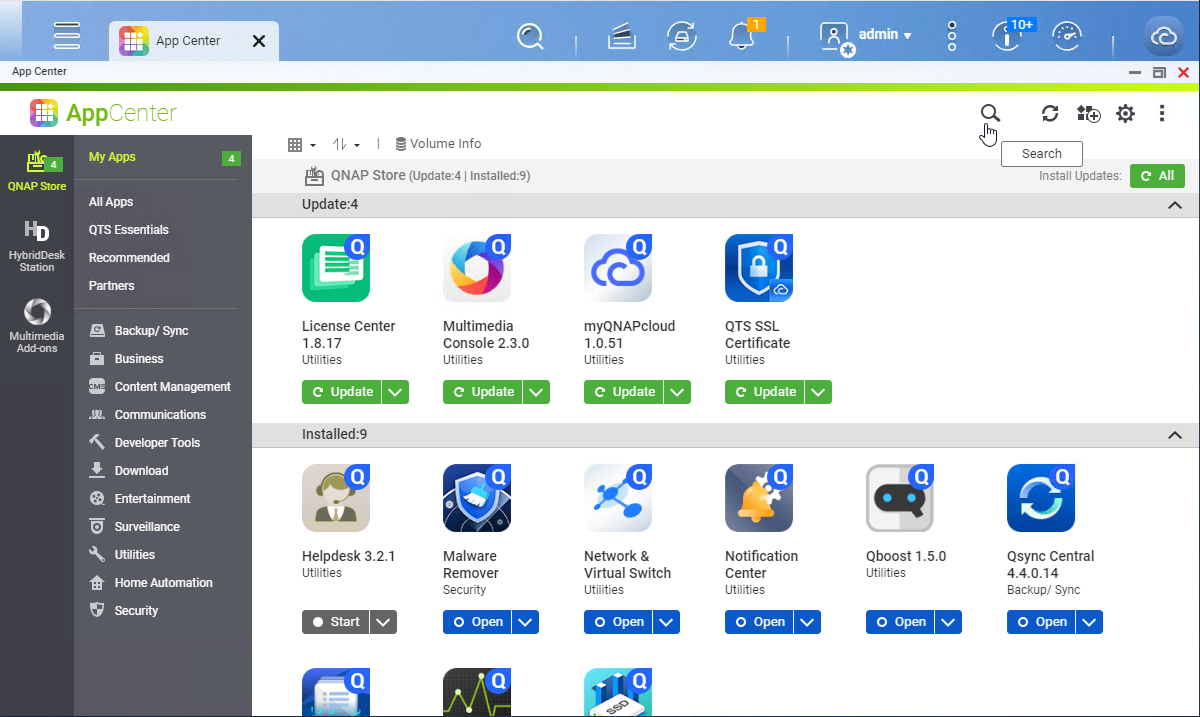
Task: Click Install Updates All button
Action: click(x=1157, y=176)
